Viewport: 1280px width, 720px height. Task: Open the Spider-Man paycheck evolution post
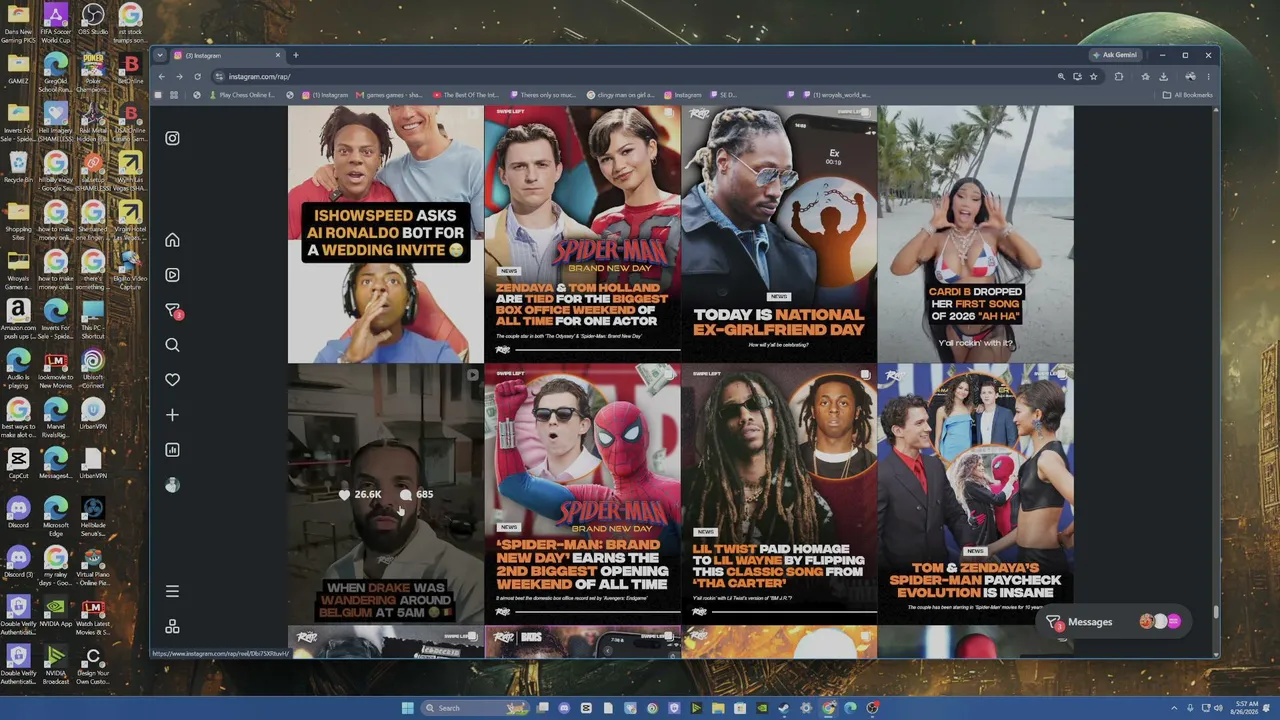[976, 494]
